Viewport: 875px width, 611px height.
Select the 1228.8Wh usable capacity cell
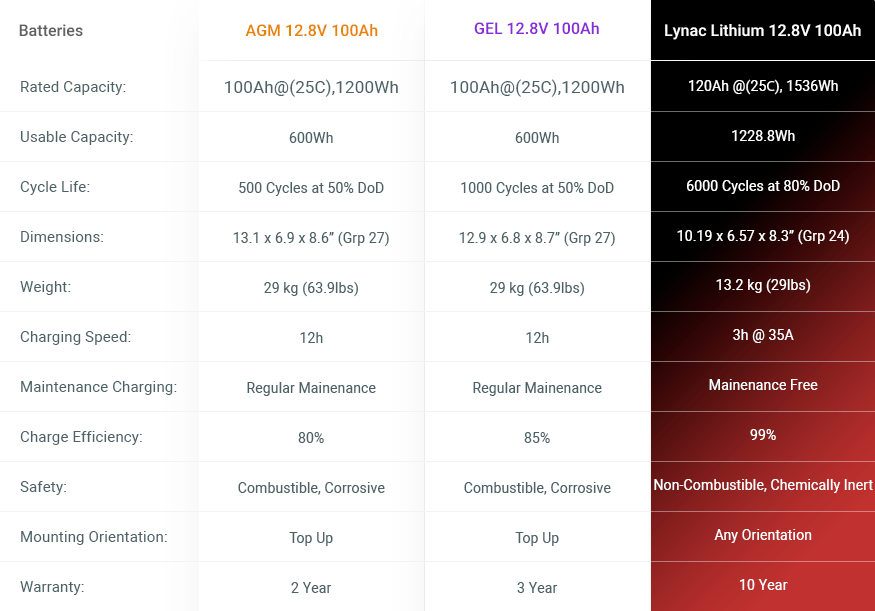tap(763, 136)
